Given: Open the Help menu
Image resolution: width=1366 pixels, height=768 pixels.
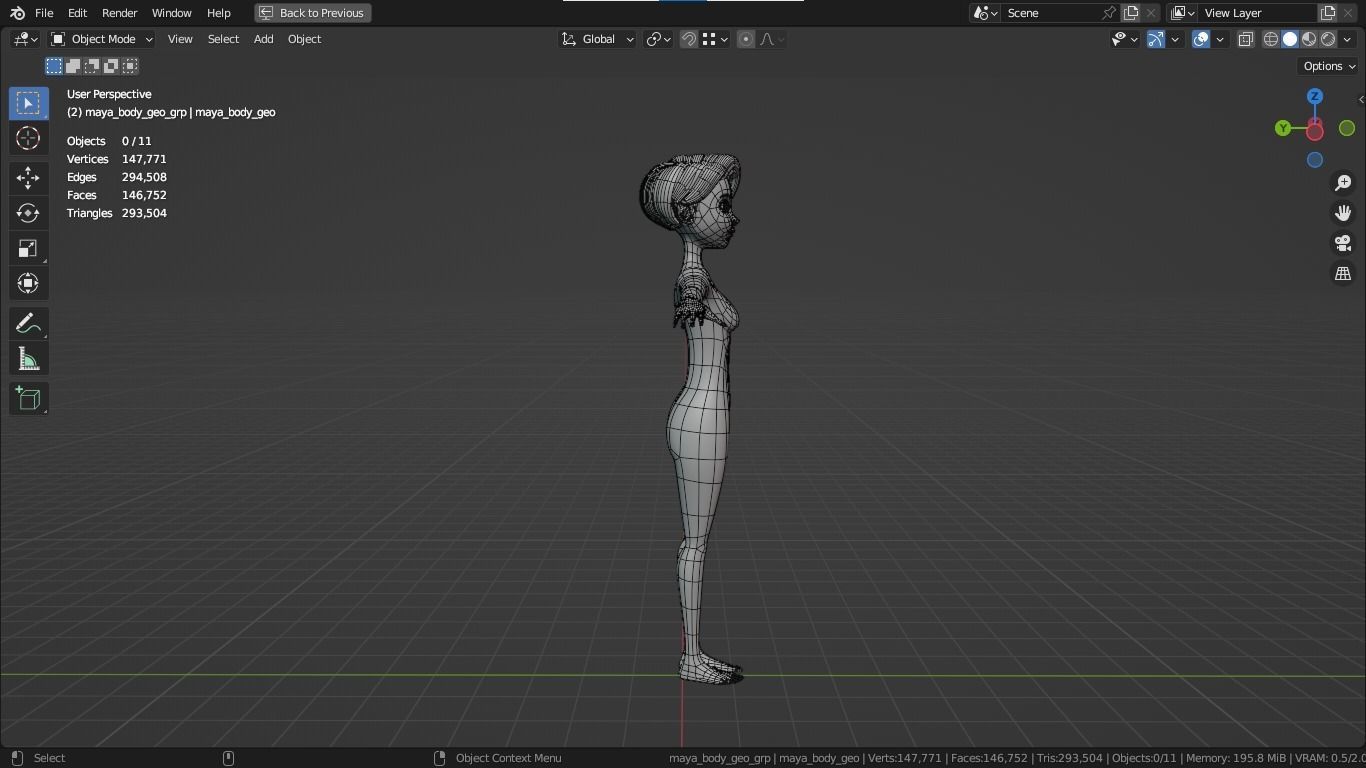Looking at the screenshot, I should point(218,13).
